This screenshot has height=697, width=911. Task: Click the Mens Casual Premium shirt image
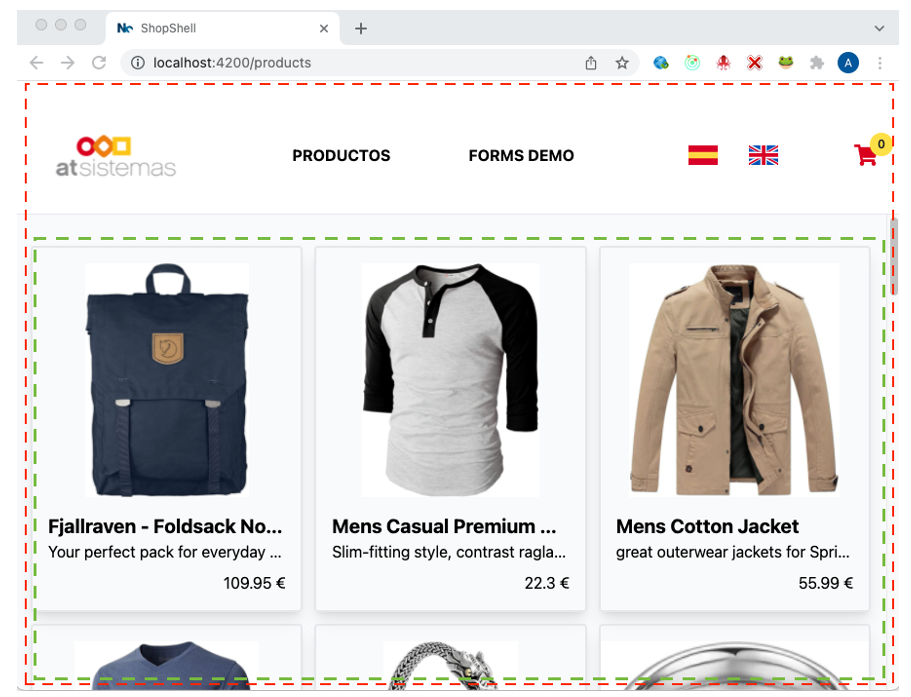click(x=450, y=380)
